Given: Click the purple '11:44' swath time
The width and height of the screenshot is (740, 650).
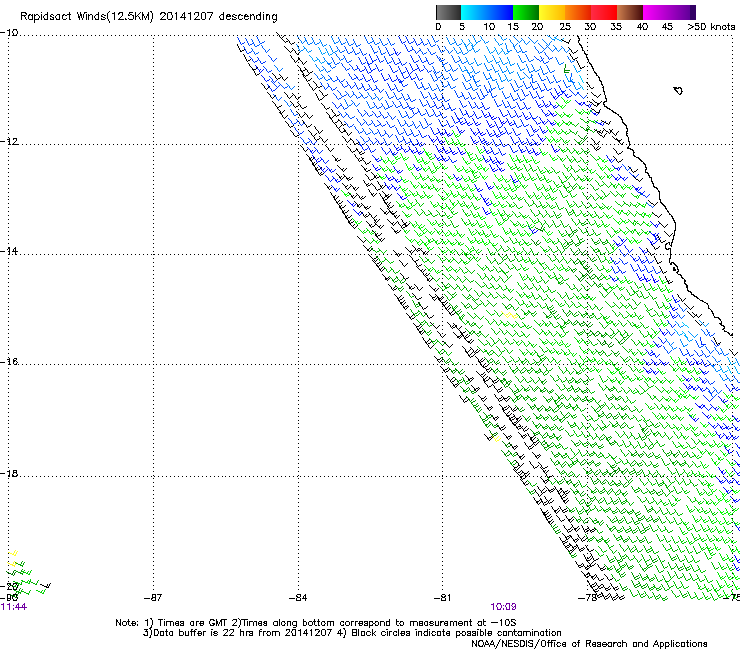Looking at the screenshot, I should coord(14,607).
